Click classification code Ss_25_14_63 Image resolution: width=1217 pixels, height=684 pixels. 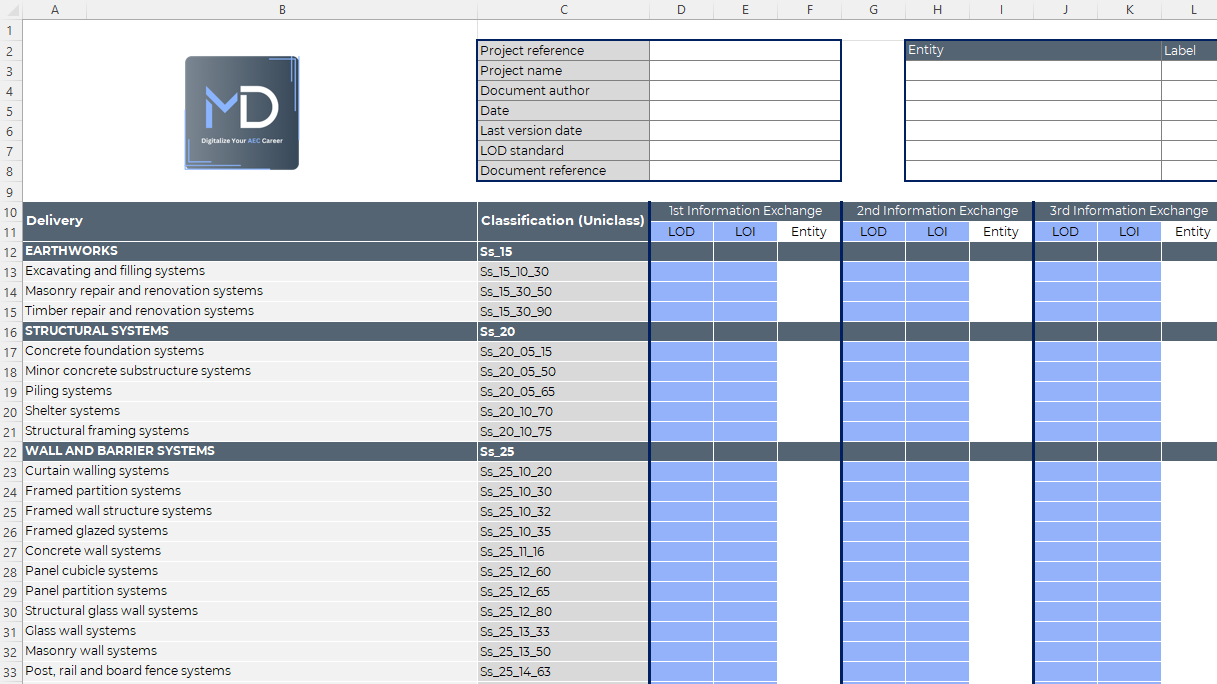pos(563,671)
